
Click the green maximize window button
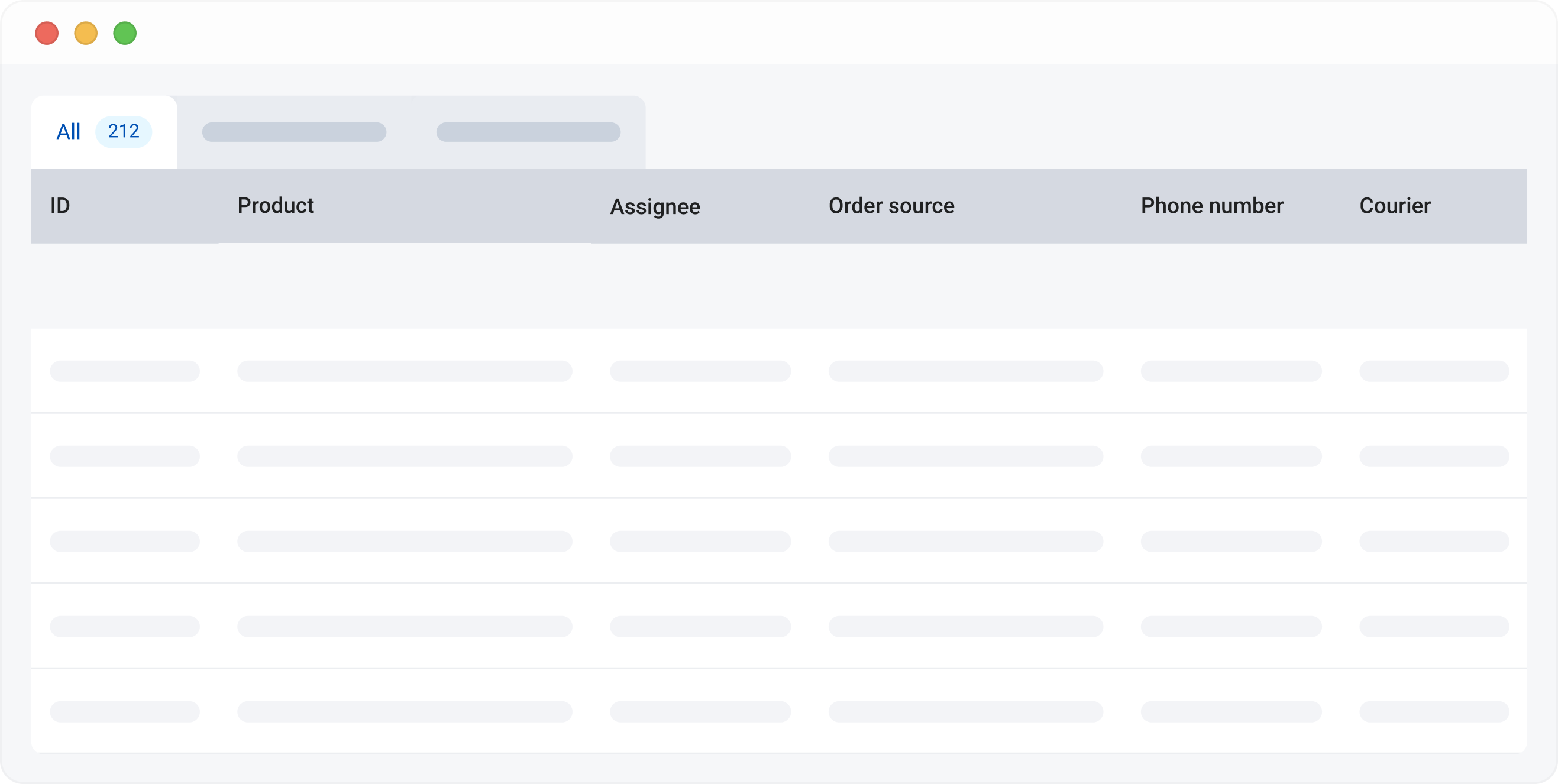click(125, 33)
